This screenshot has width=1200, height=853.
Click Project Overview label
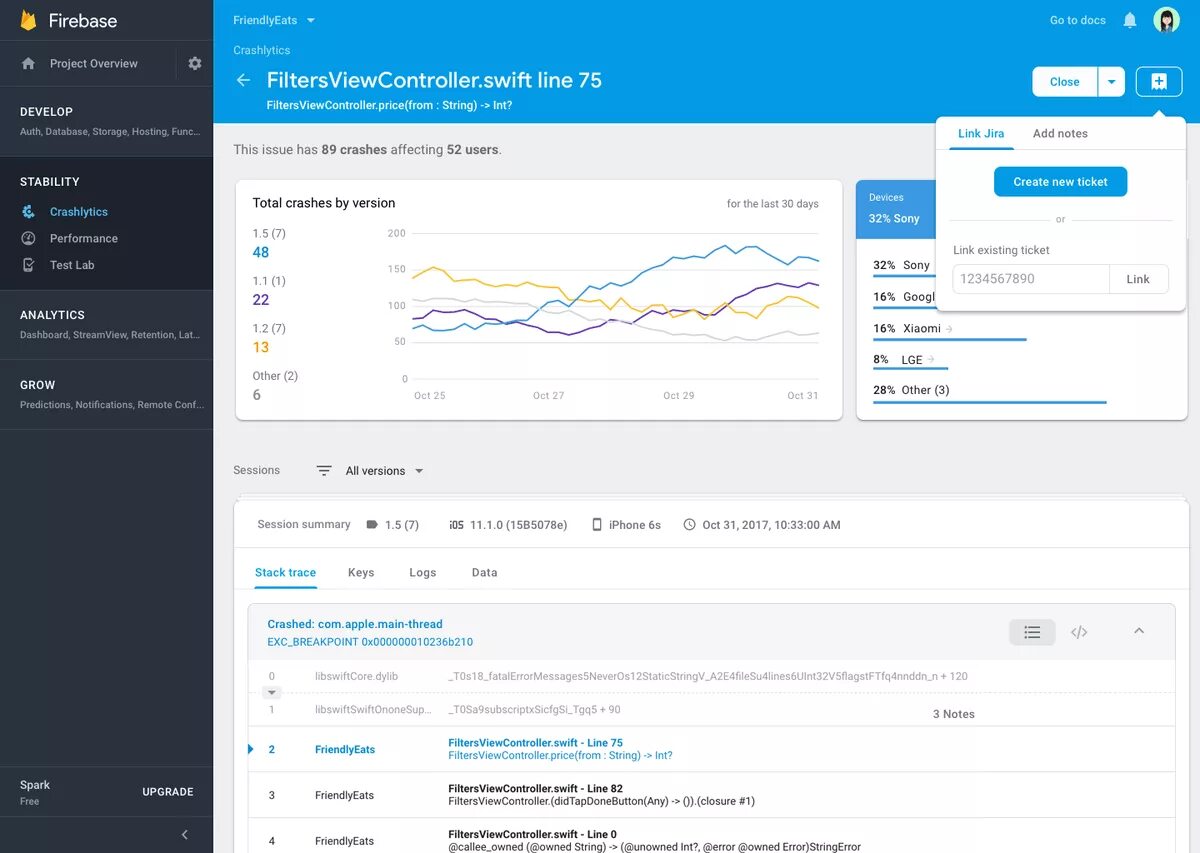pyautogui.click(x=94, y=63)
